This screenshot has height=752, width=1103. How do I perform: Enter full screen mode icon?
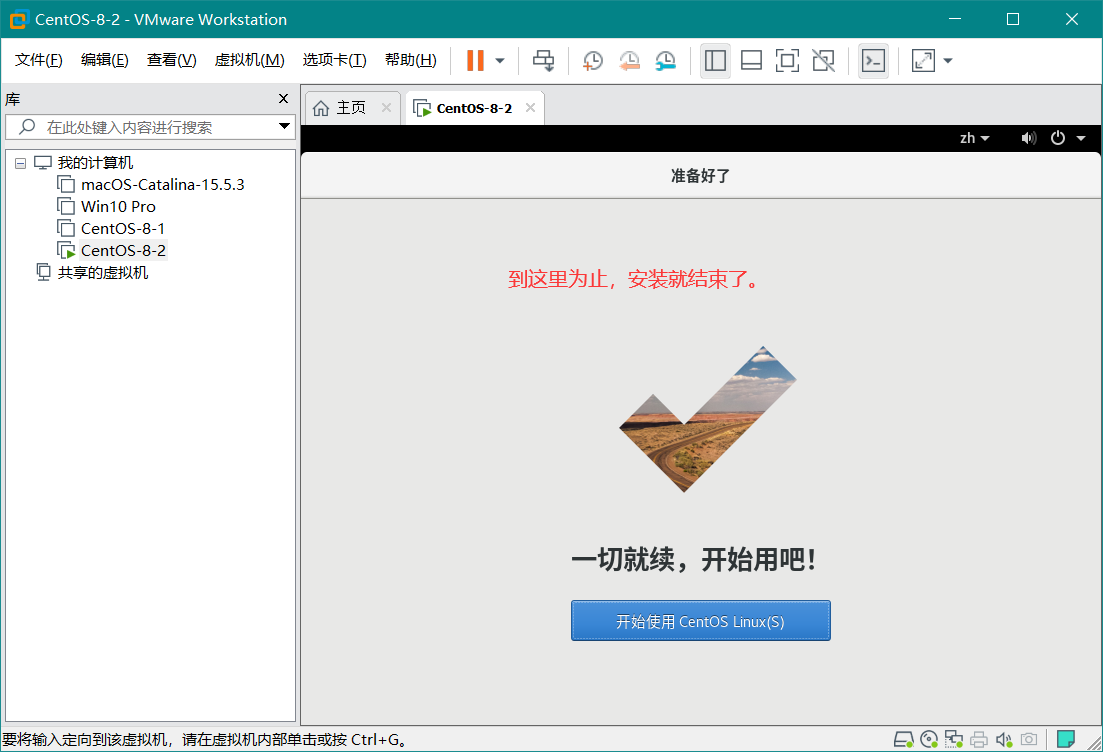pos(787,61)
